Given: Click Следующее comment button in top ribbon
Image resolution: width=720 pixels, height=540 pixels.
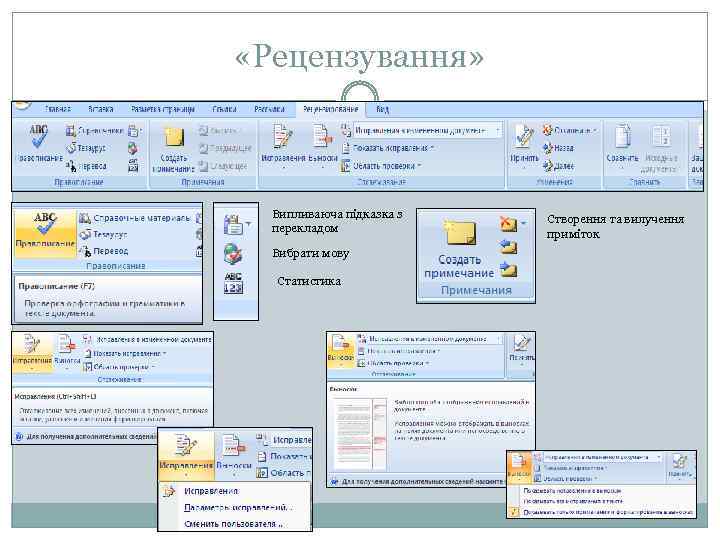Looking at the screenshot, I should tap(224, 166).
